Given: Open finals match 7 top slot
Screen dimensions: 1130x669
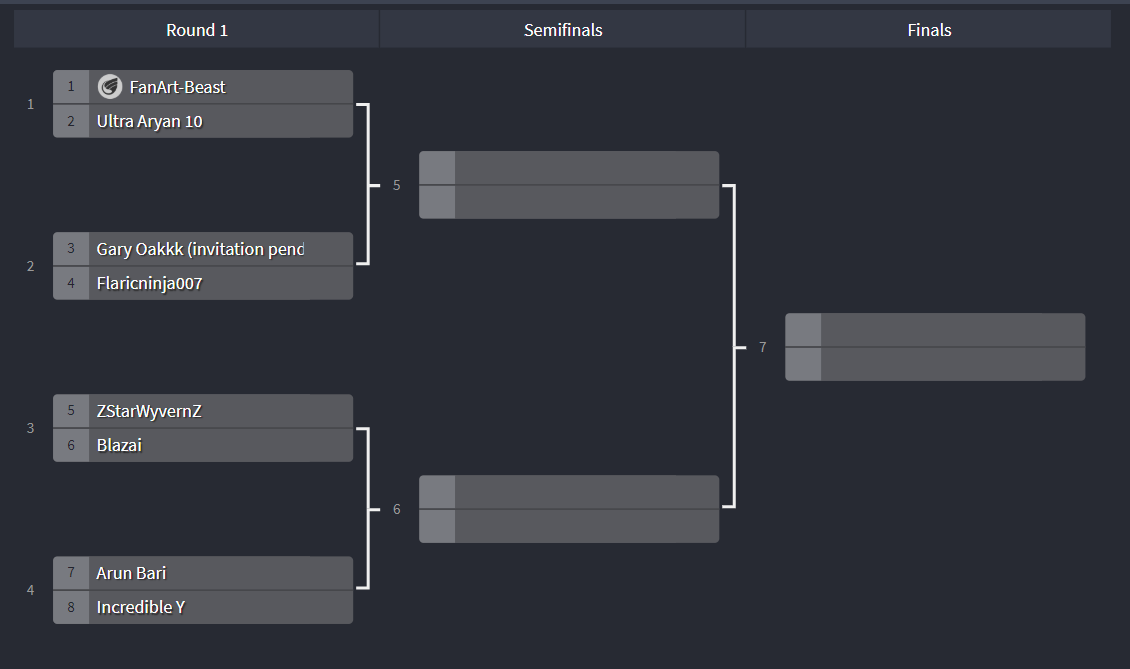Looking at the screenshot, I should click(x=935, y=329).
